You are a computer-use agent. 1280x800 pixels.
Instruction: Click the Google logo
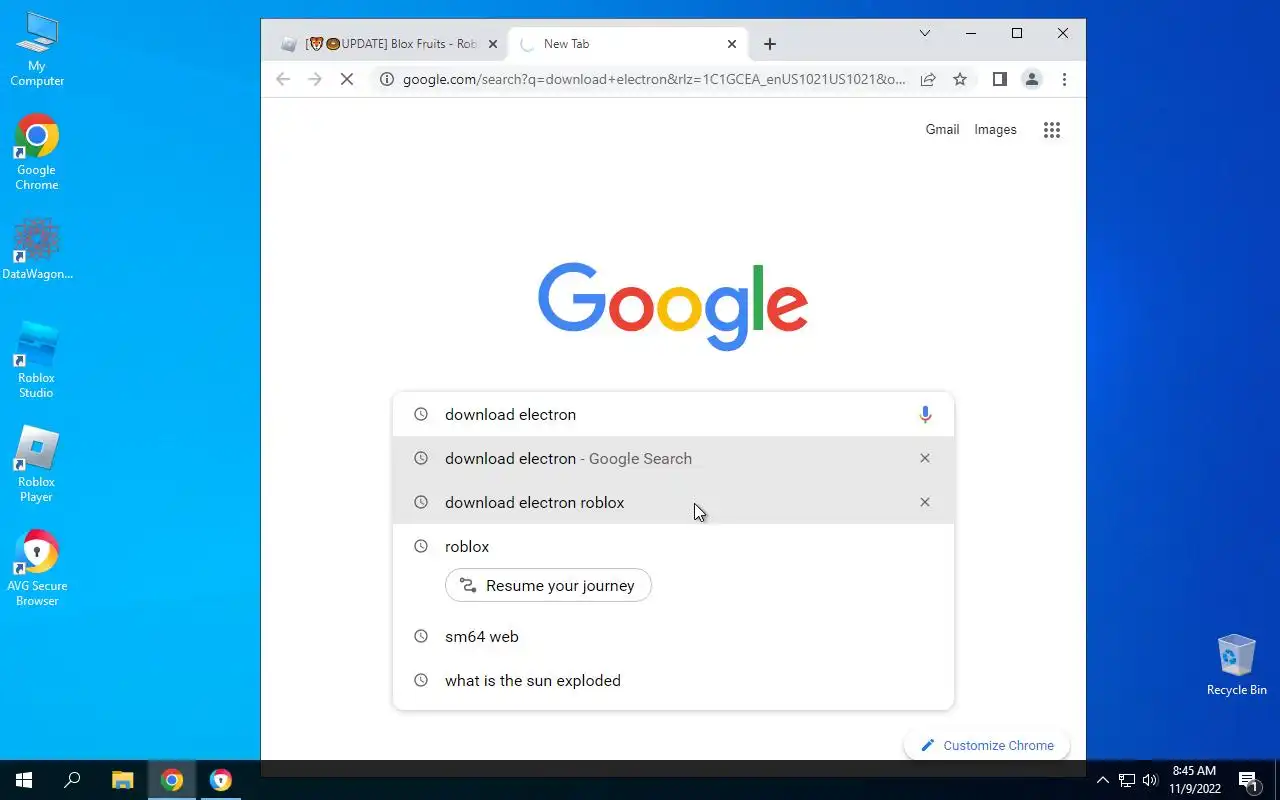pyautogui.click(x=673, y=306)
